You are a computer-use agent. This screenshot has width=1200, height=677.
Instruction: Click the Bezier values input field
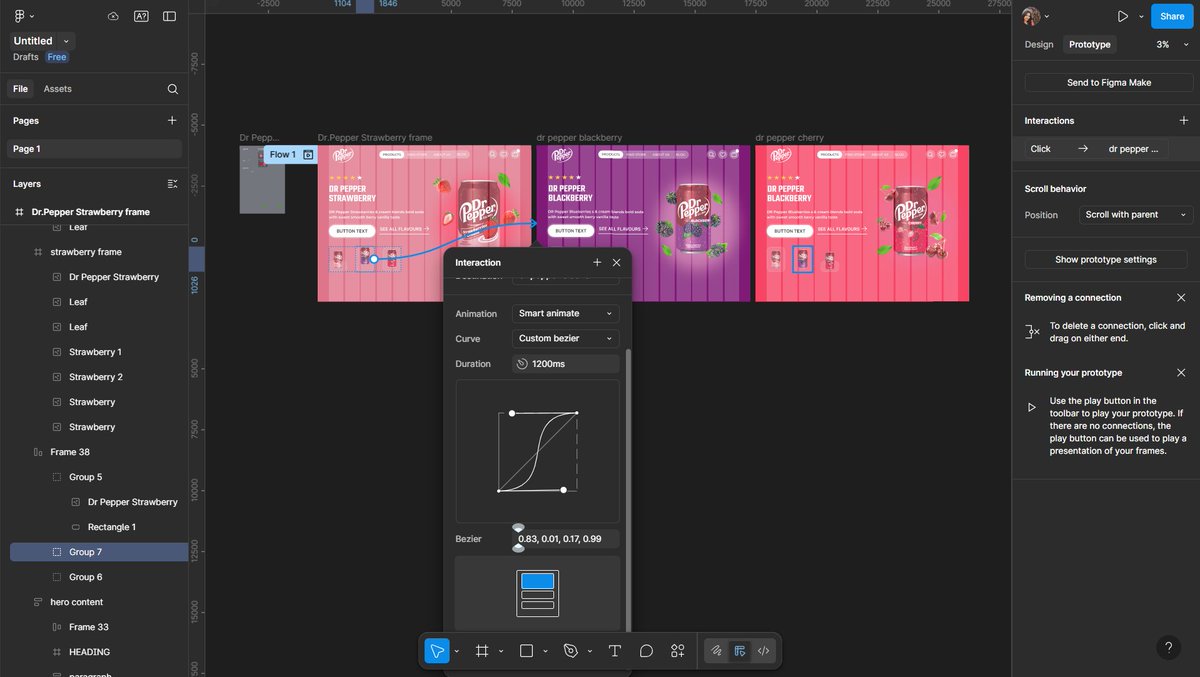pyautogui.click(x=565, y=539)
